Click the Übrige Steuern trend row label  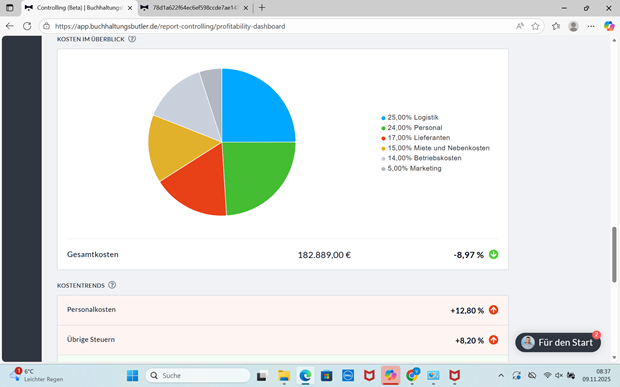(91, 340)
